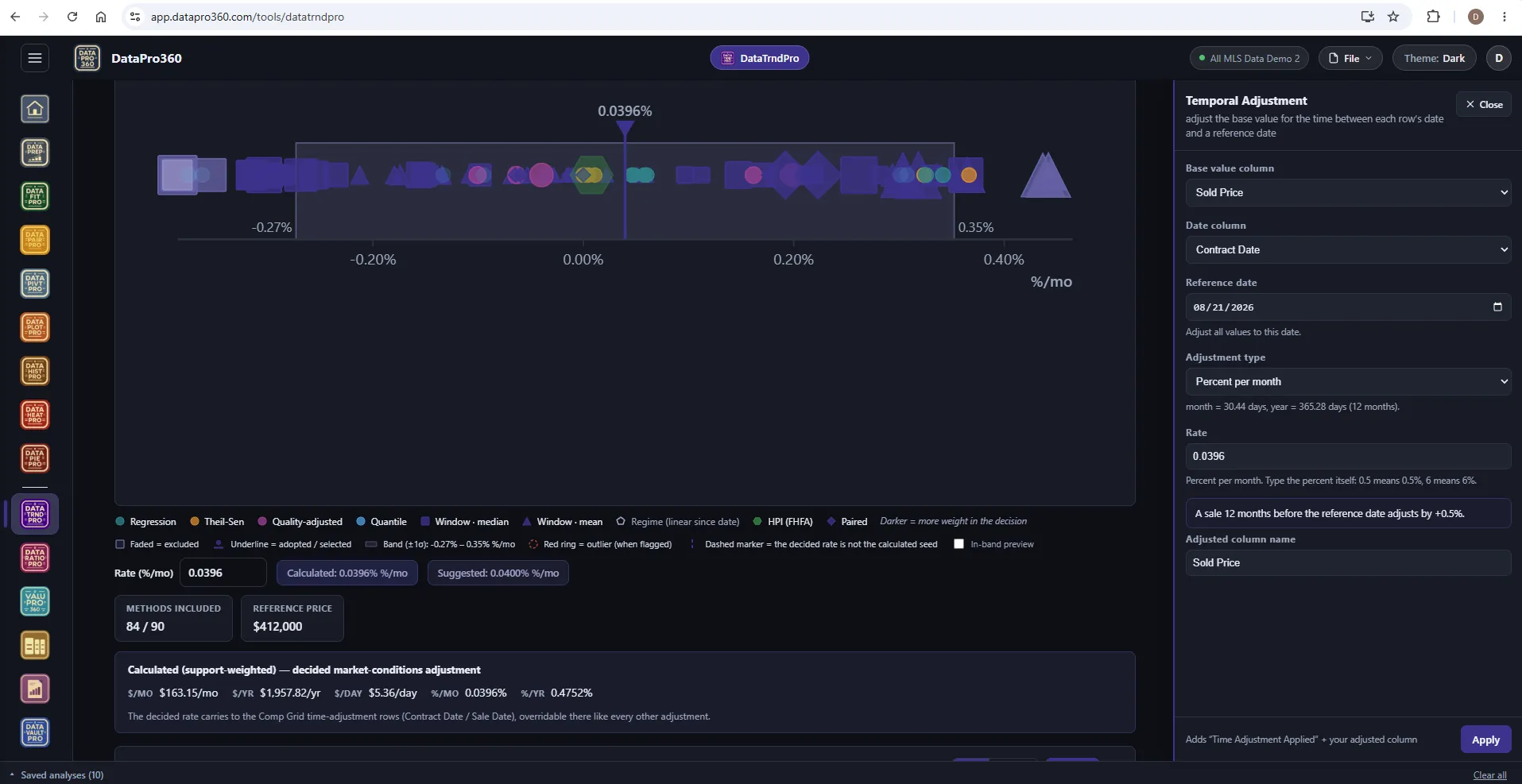Image resolution: width=1522 pixels, height=784 pixels.
Task: Toggle Quality-adjusted legend entry
Action: (300, 522)
